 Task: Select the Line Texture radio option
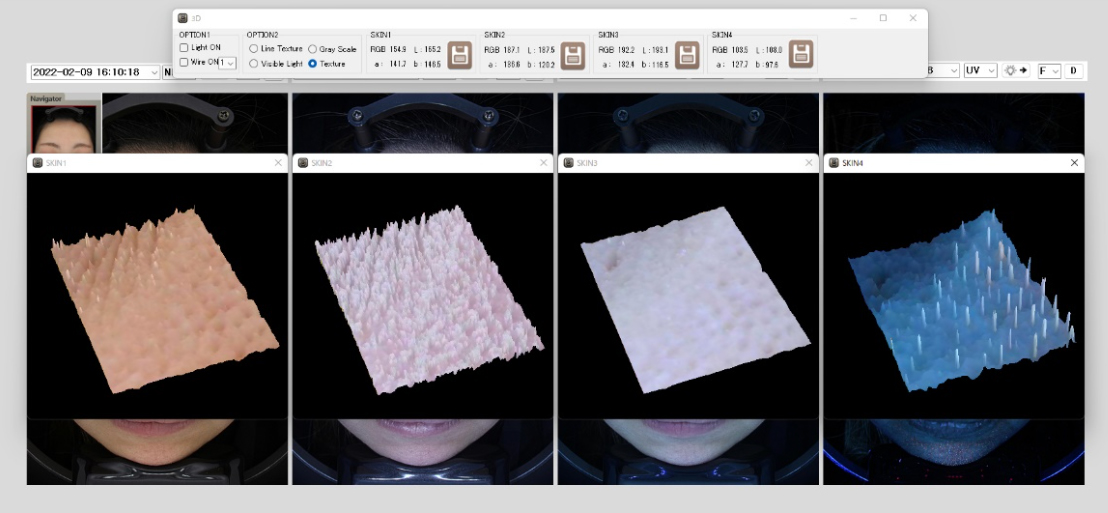(254, 49)
